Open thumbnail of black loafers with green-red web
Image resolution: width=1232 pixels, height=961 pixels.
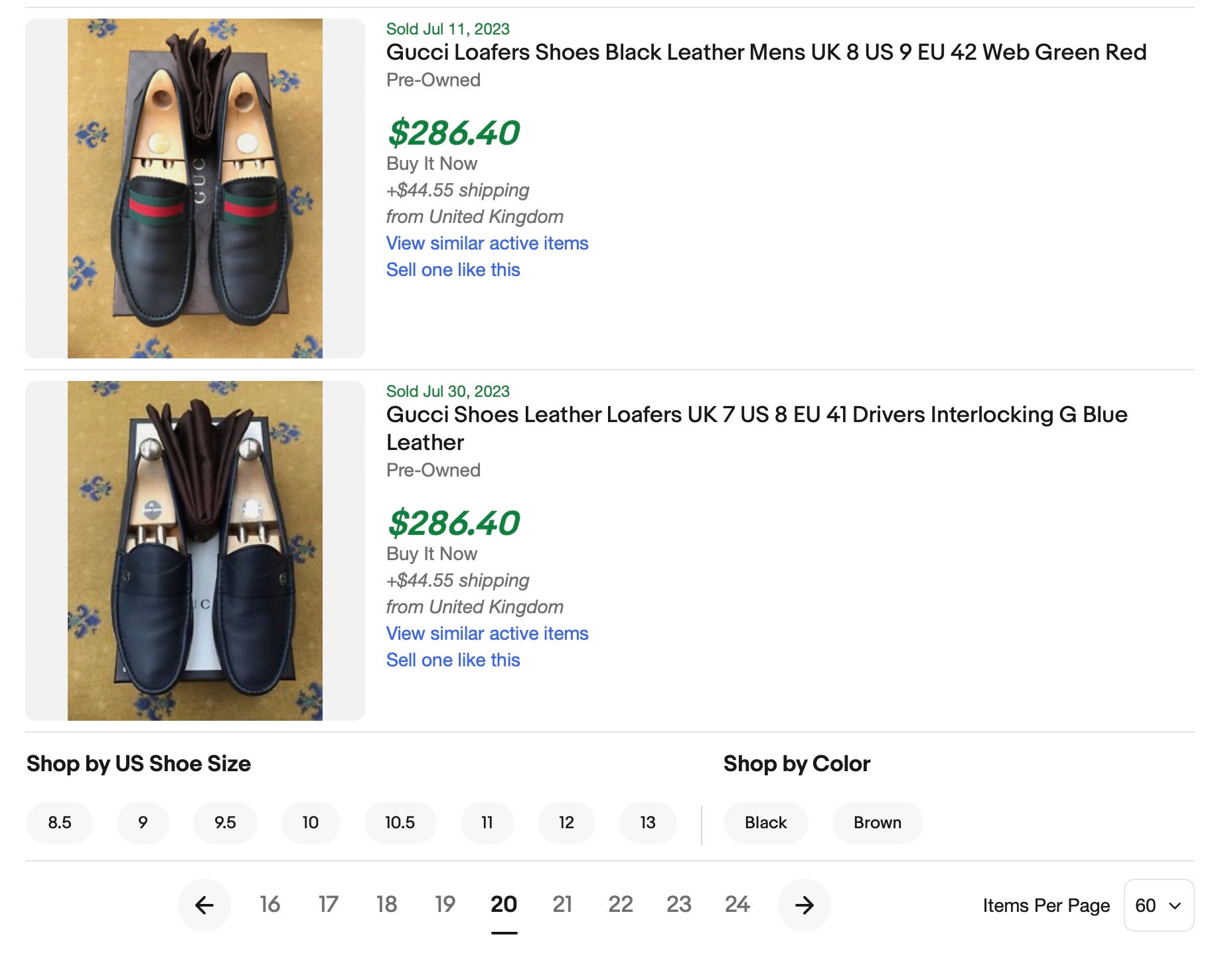pyautogui.click(x=195, y=188)
